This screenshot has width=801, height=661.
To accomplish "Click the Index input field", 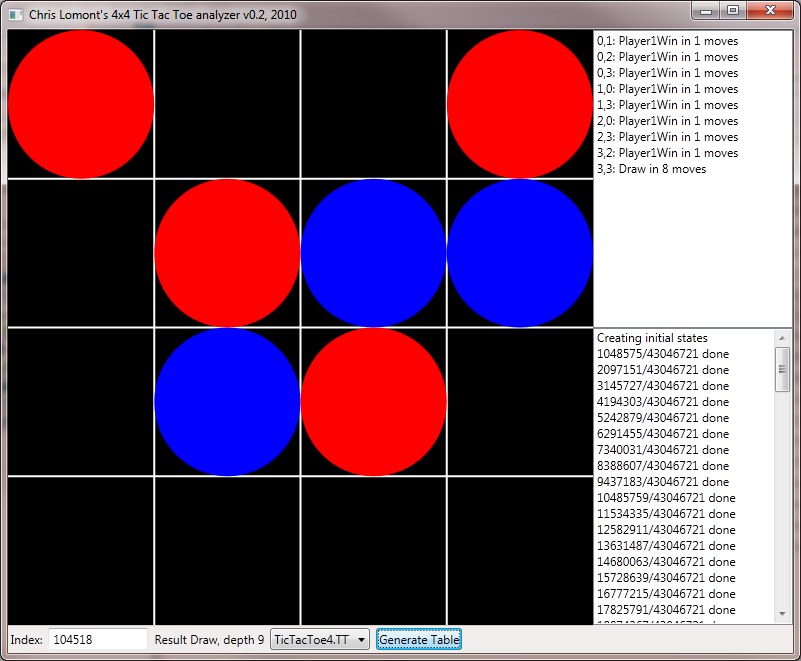I will click(x=98, y=640).
